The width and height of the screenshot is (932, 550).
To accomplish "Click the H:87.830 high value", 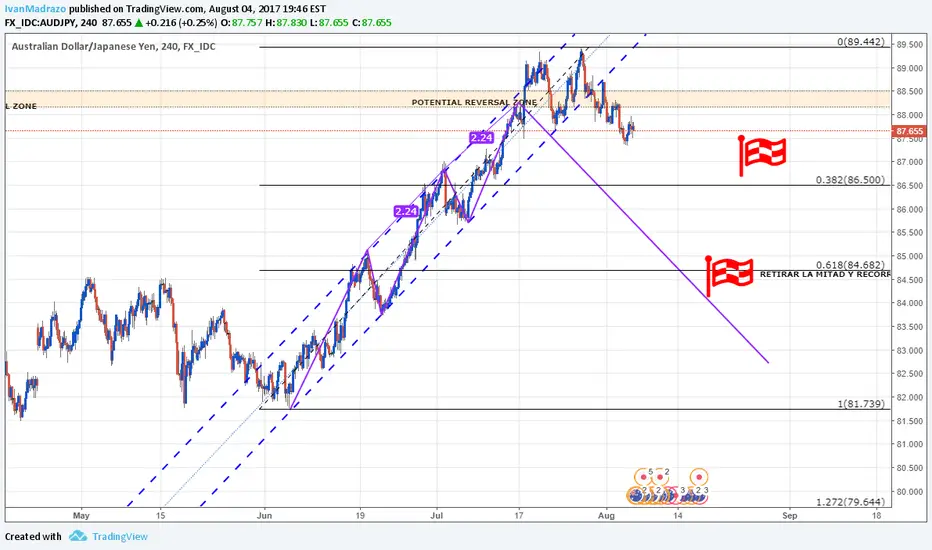I will [286, 23].
